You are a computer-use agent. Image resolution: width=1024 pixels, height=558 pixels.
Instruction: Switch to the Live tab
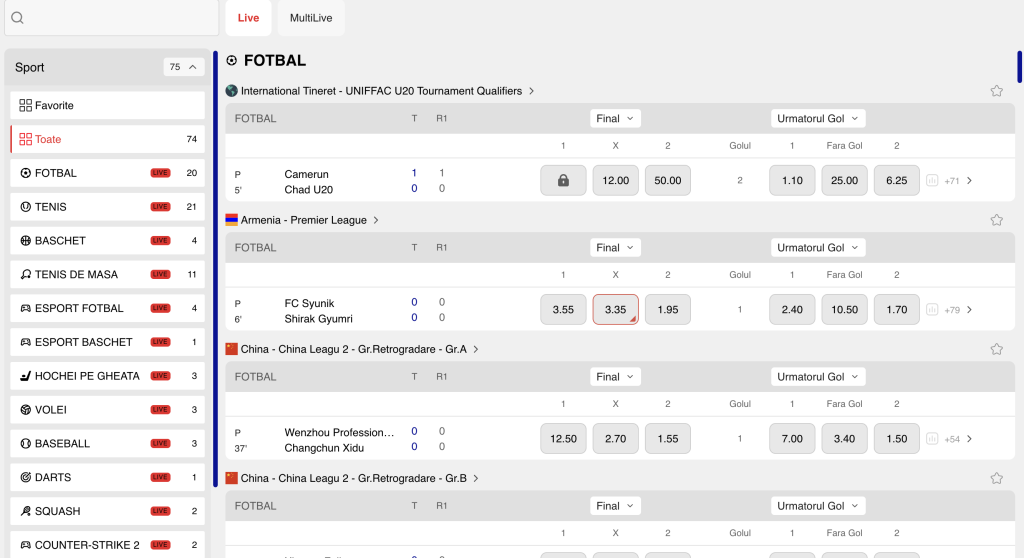click(x=248, y=18)
